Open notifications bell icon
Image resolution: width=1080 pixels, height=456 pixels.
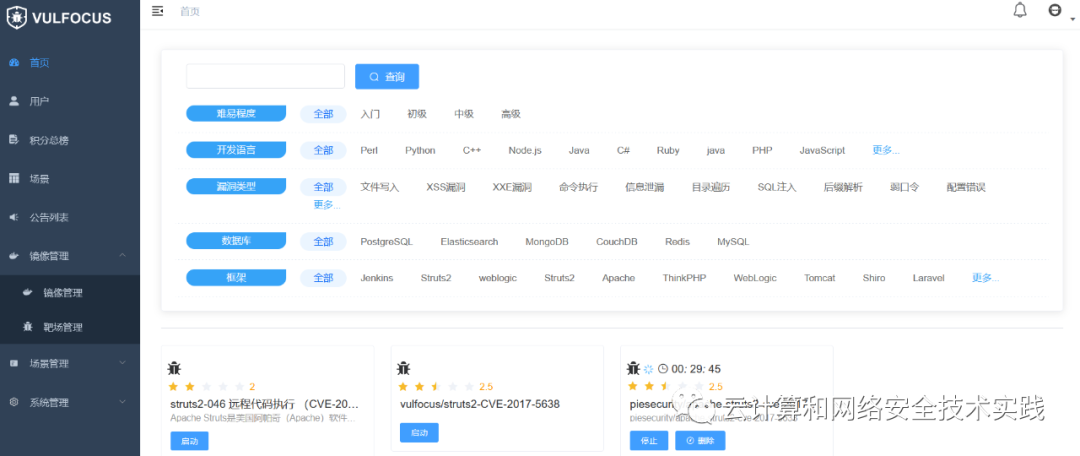tap(1020, 10)
